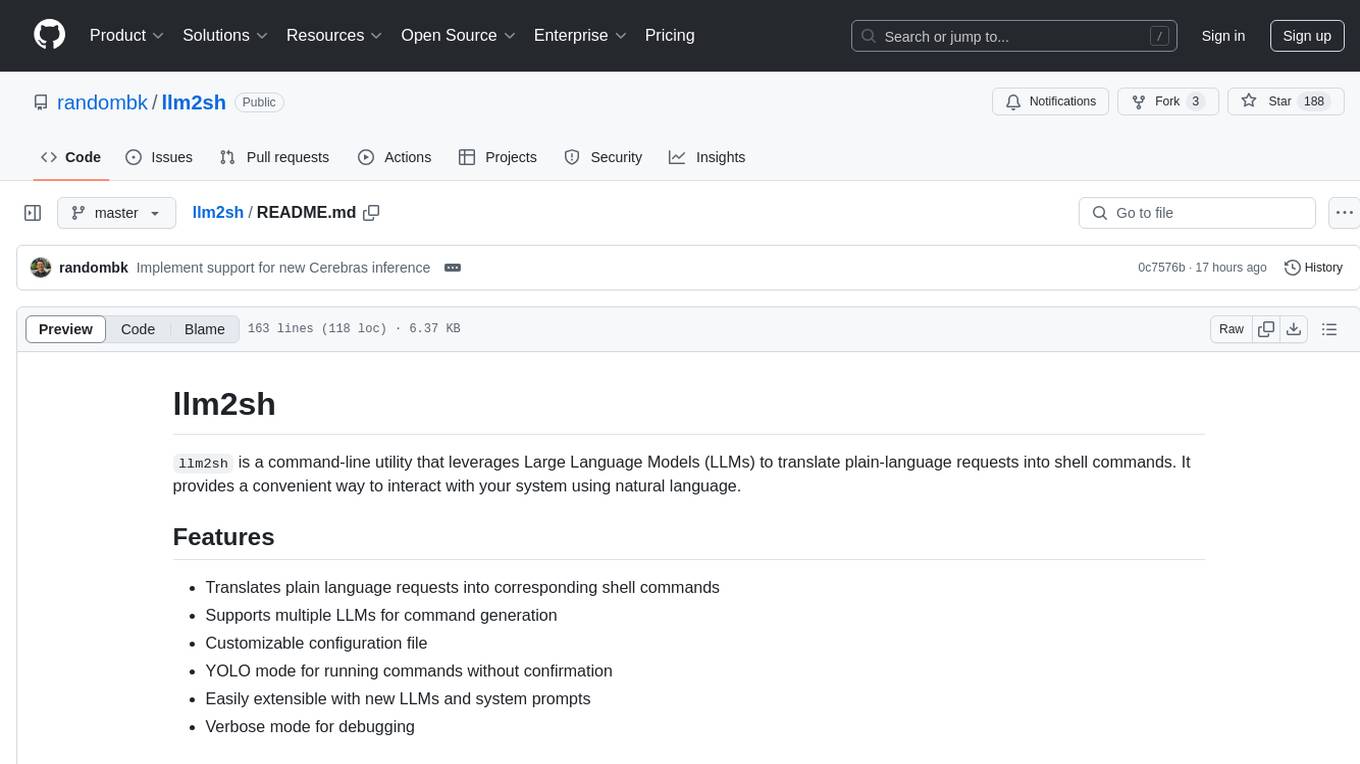Open Raw file view
This screenshot has height=764, width=1360.
pos(1231,329)
